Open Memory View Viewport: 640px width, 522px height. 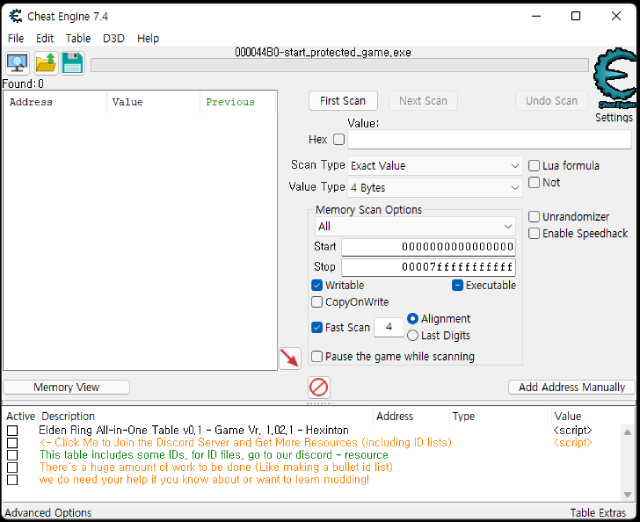coord(67,387)
